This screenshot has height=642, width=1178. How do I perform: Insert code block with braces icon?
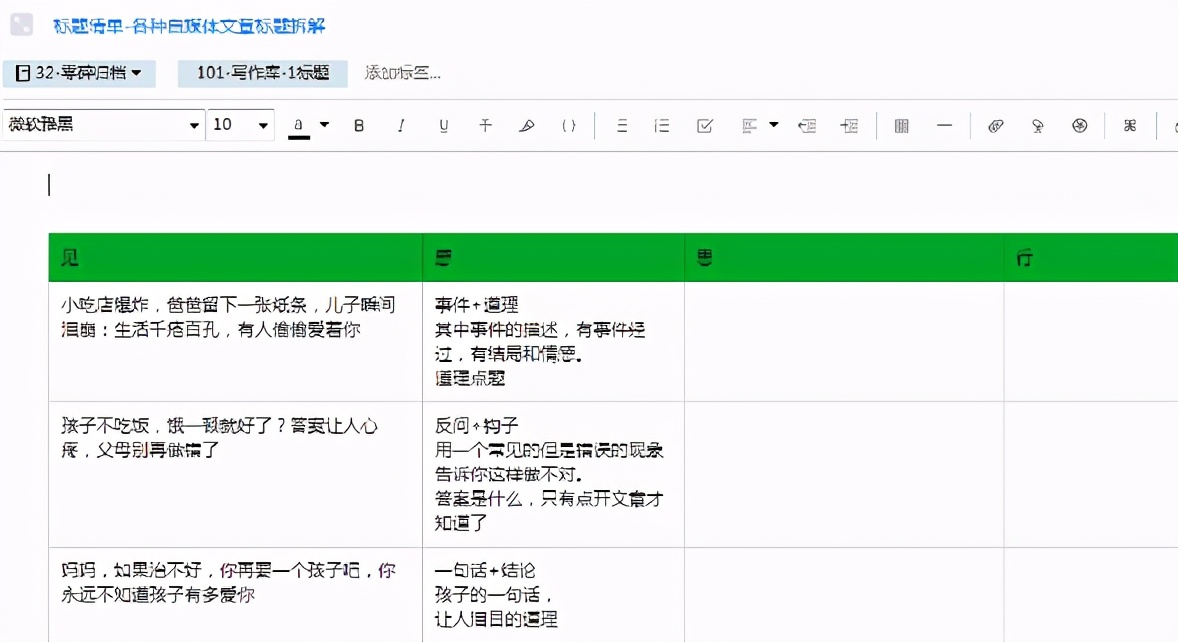click(x=569, y=126)
